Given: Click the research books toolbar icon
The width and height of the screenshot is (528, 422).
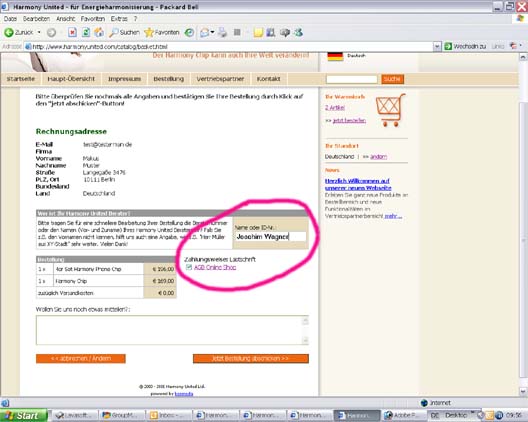Looking at the screenshot, I should click(271, 32).
